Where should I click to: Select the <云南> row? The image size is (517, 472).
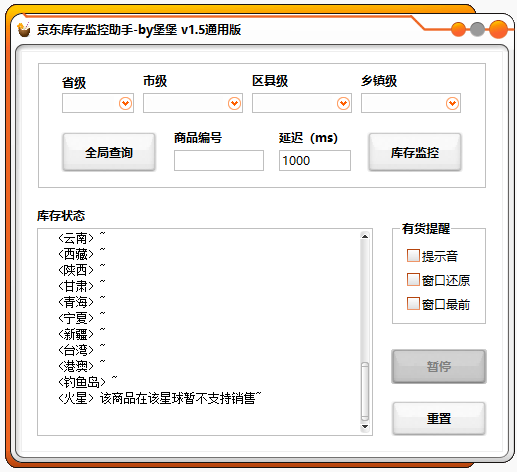click(82, 238)
